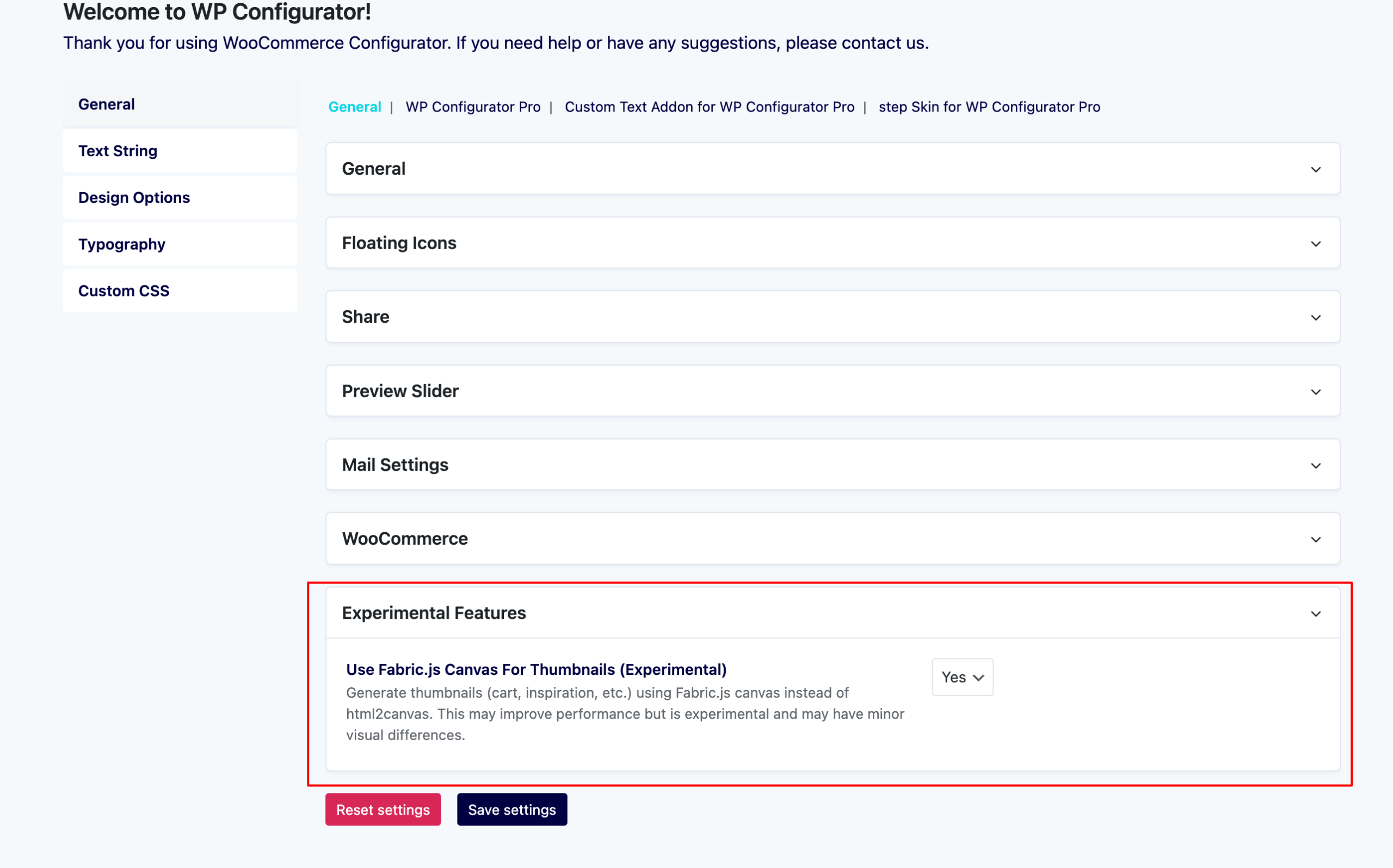1393x868 pixels.
Task: Click the Preview Slider panel title
Action: (400, 391)
